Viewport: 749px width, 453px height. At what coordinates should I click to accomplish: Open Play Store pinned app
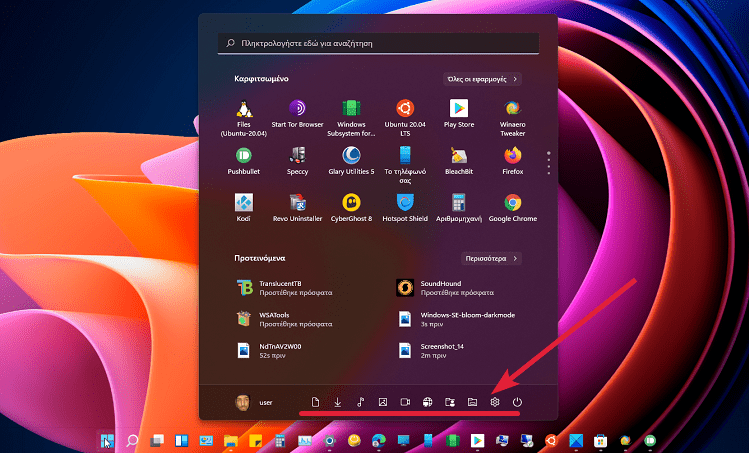459,114
